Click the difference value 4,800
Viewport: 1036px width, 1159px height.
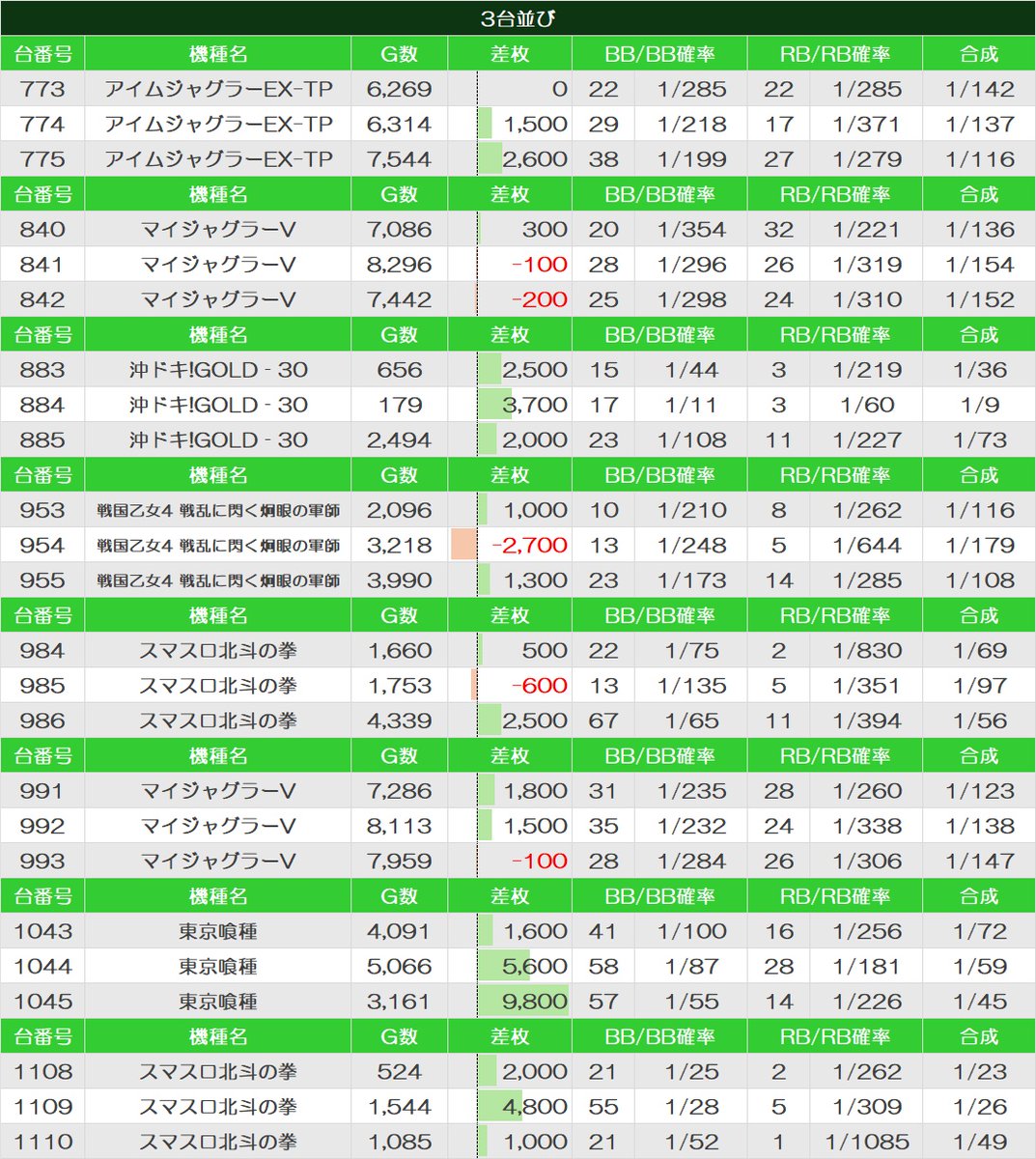point(535,1107)
